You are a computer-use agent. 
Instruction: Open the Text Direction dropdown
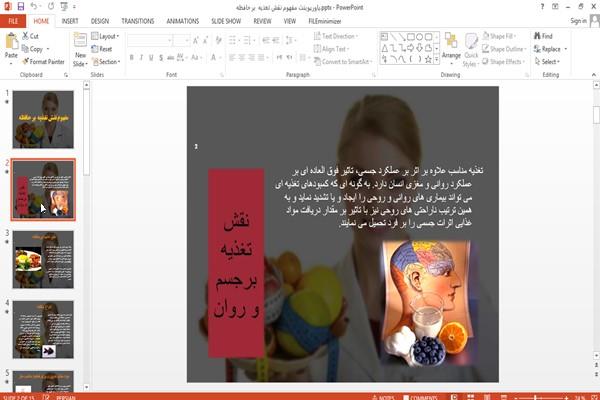pyautogui.click(x=336, y=36)
